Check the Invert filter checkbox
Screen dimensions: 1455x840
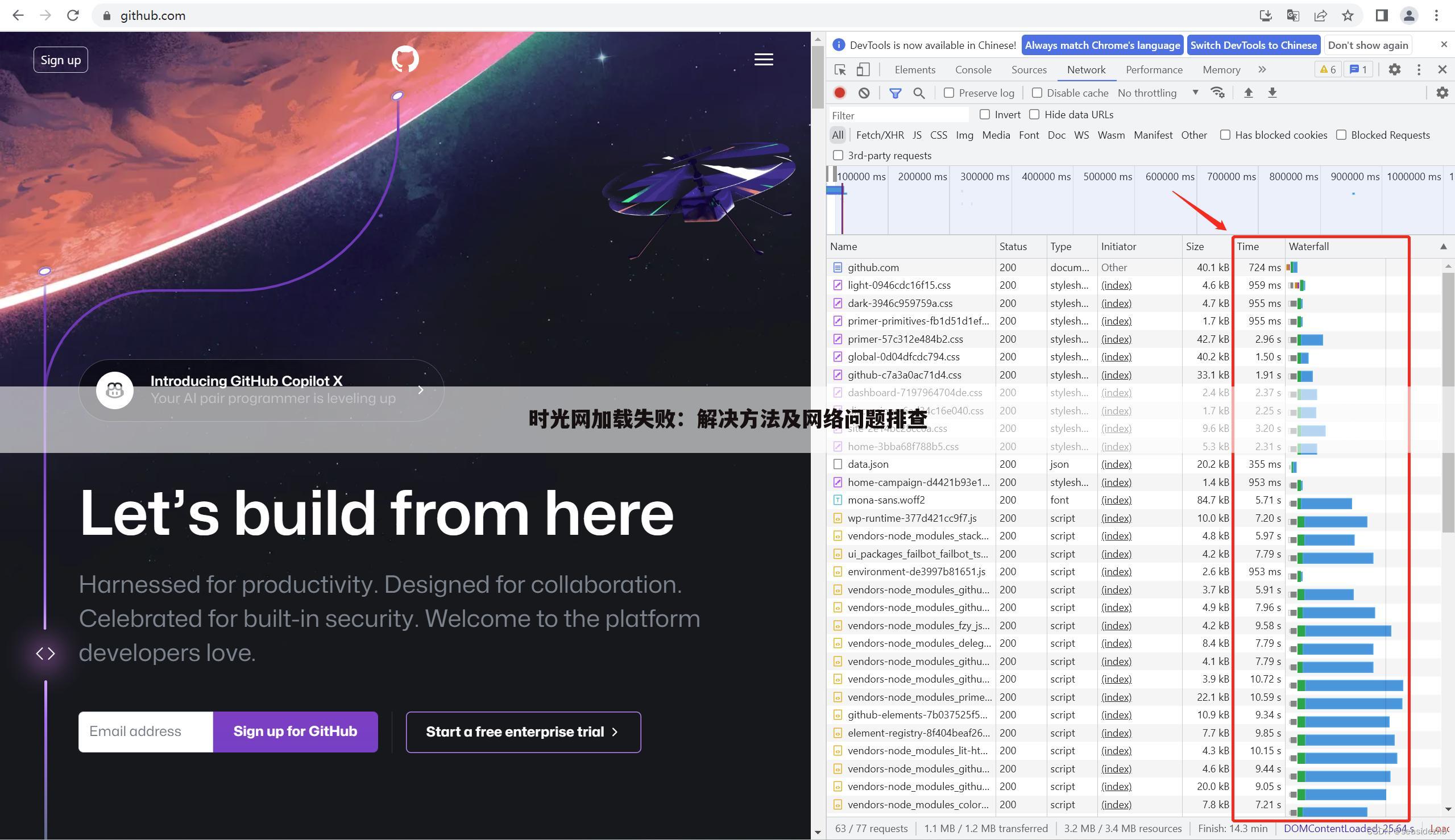(985, 115)
